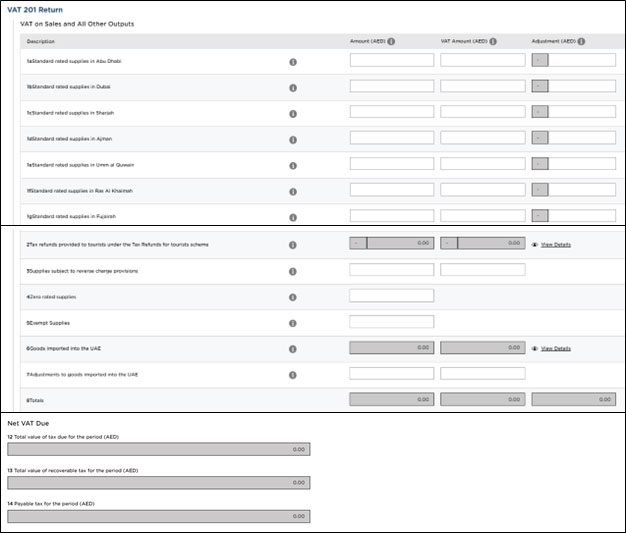Show info for tourist tax refunds row

[x=293, y=245]
